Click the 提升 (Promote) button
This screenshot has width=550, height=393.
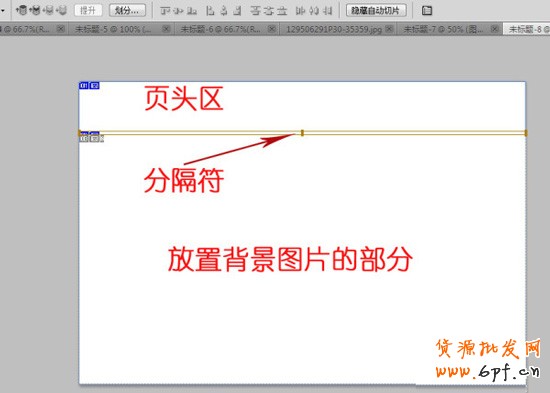[x=88, y=10]
